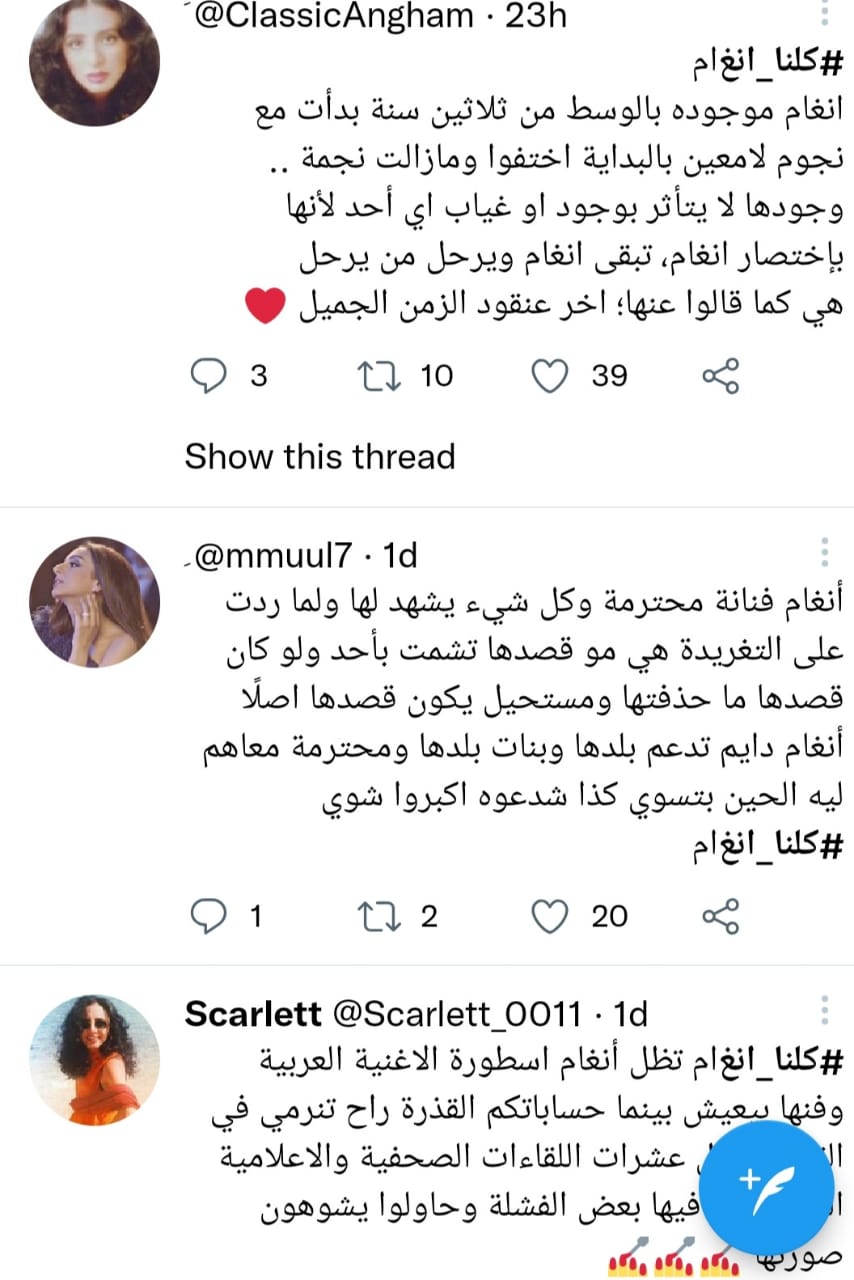This screenshot has height=1280, width=854.
Task: Open more options for Scarlett's tweet
Action: (825, 1013)
